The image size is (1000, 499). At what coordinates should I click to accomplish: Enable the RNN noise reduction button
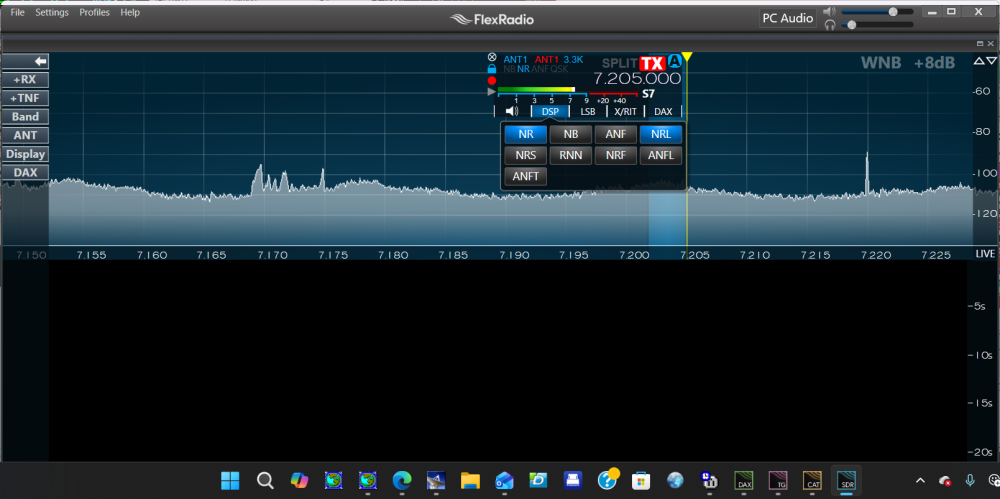571,155
